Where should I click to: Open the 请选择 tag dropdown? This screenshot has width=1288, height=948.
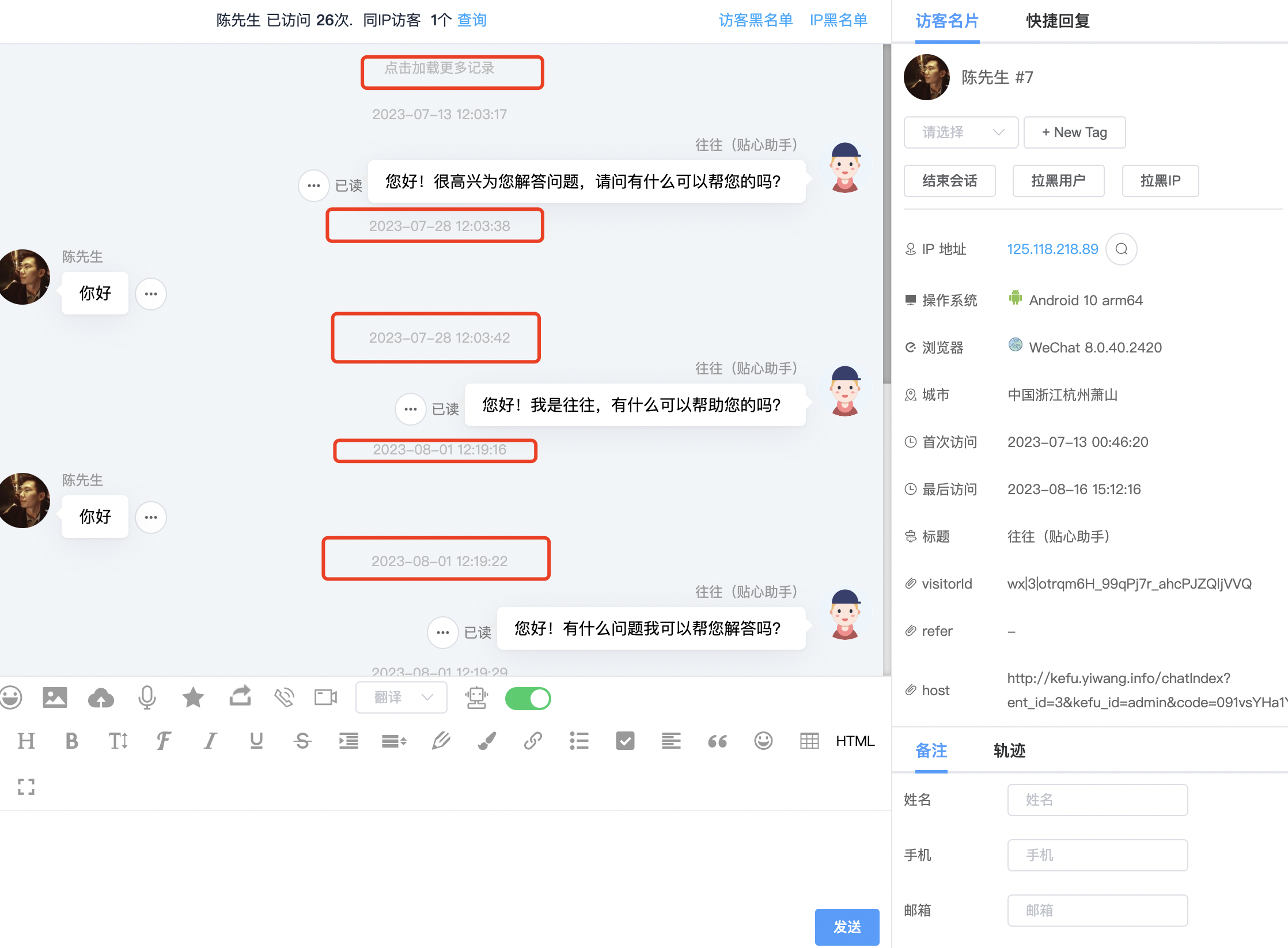tap(961, 132)
